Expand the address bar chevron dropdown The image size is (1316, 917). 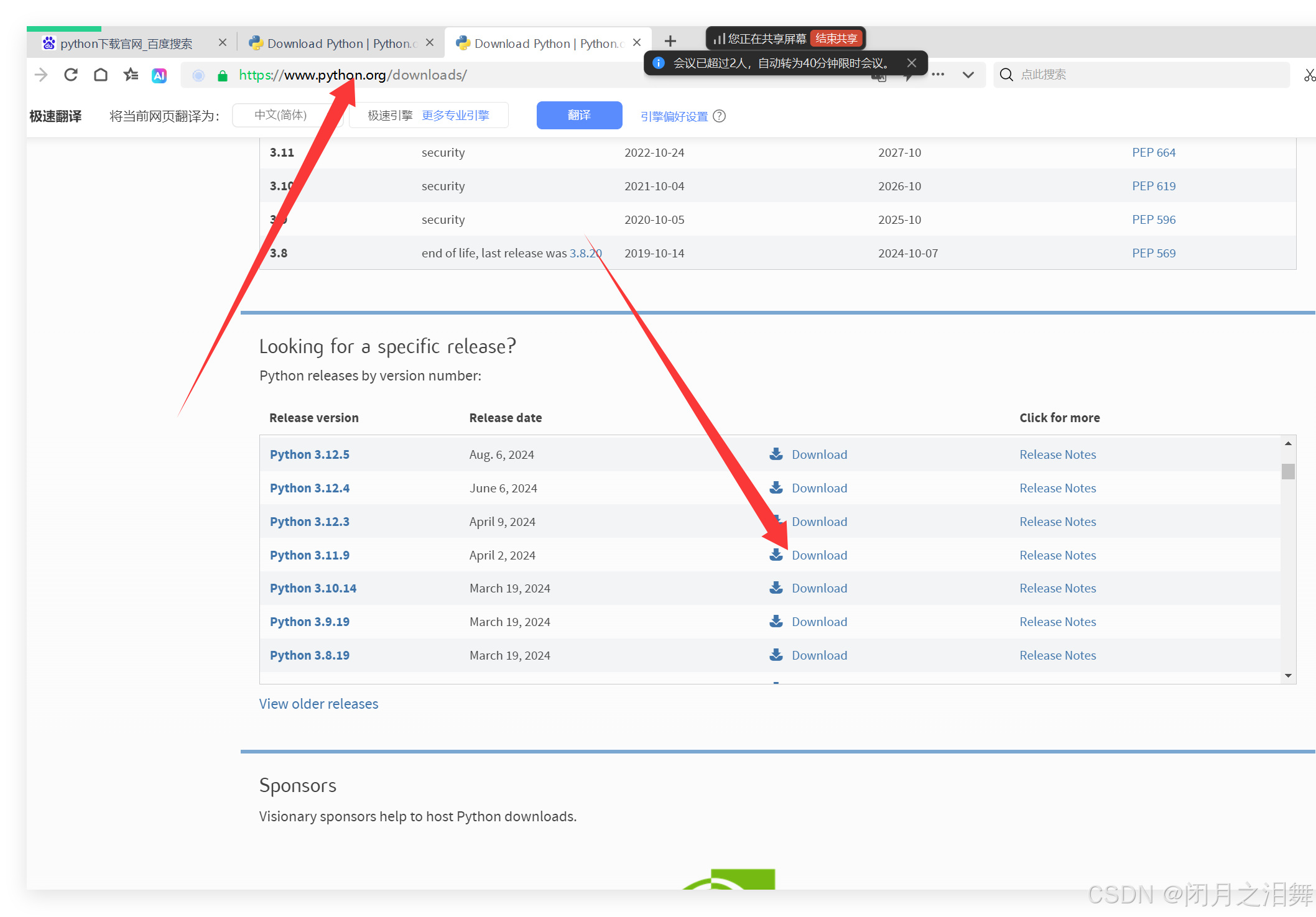pyautogui.click(x=968, y=75)
